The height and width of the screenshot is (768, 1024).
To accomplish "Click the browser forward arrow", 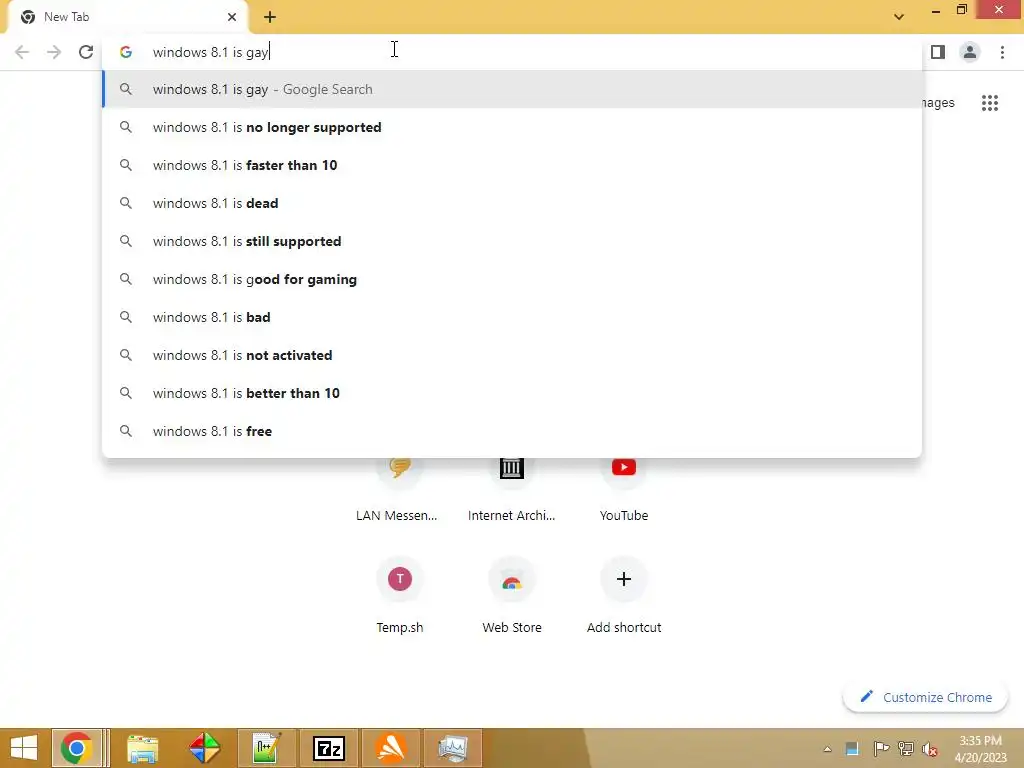I will (x=54, y=52).
